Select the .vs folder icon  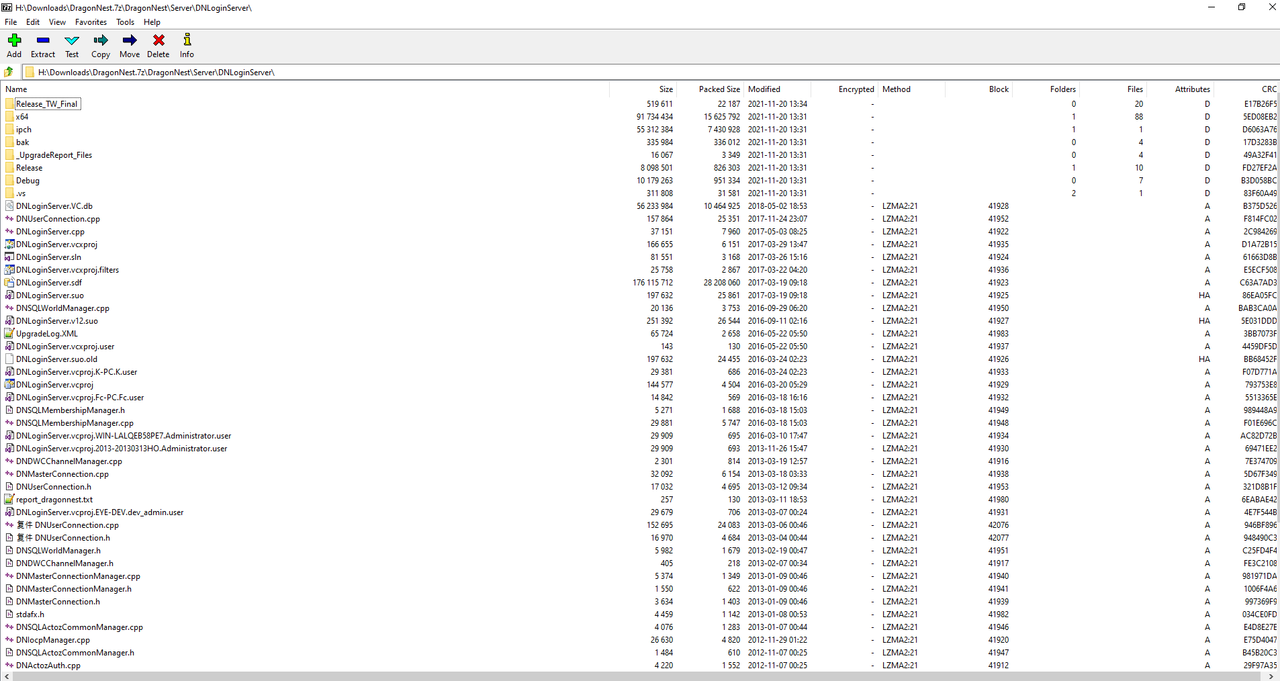[x=9, y=193]
